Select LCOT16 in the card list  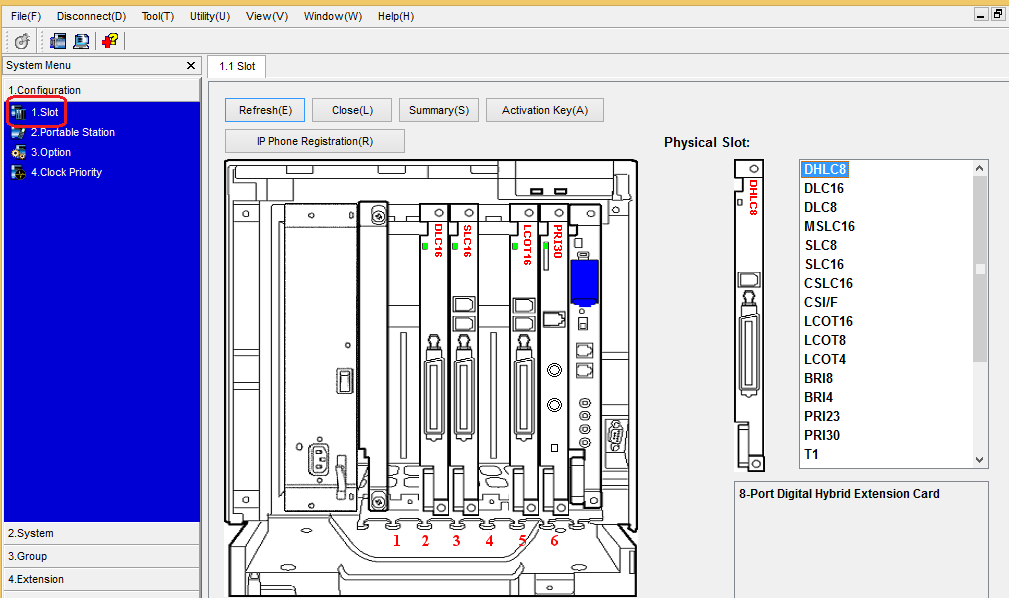coord(828,321)
